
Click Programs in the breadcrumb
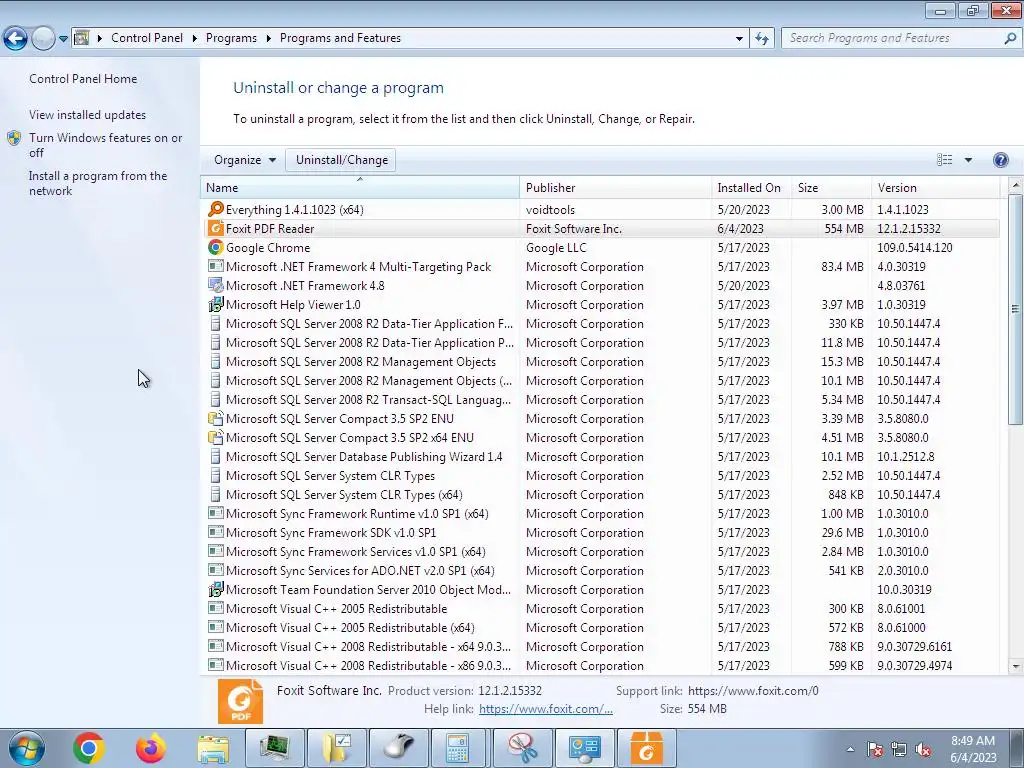pos(231,38)
